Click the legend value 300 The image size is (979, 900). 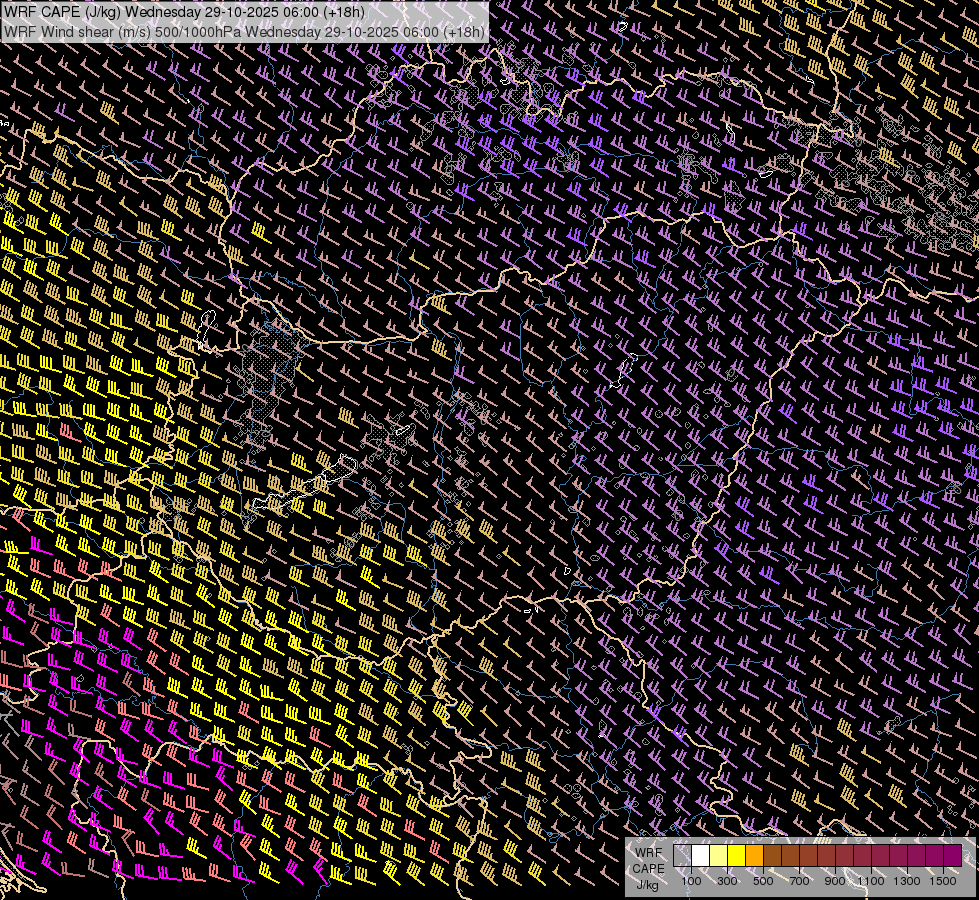tap(727, 881)
